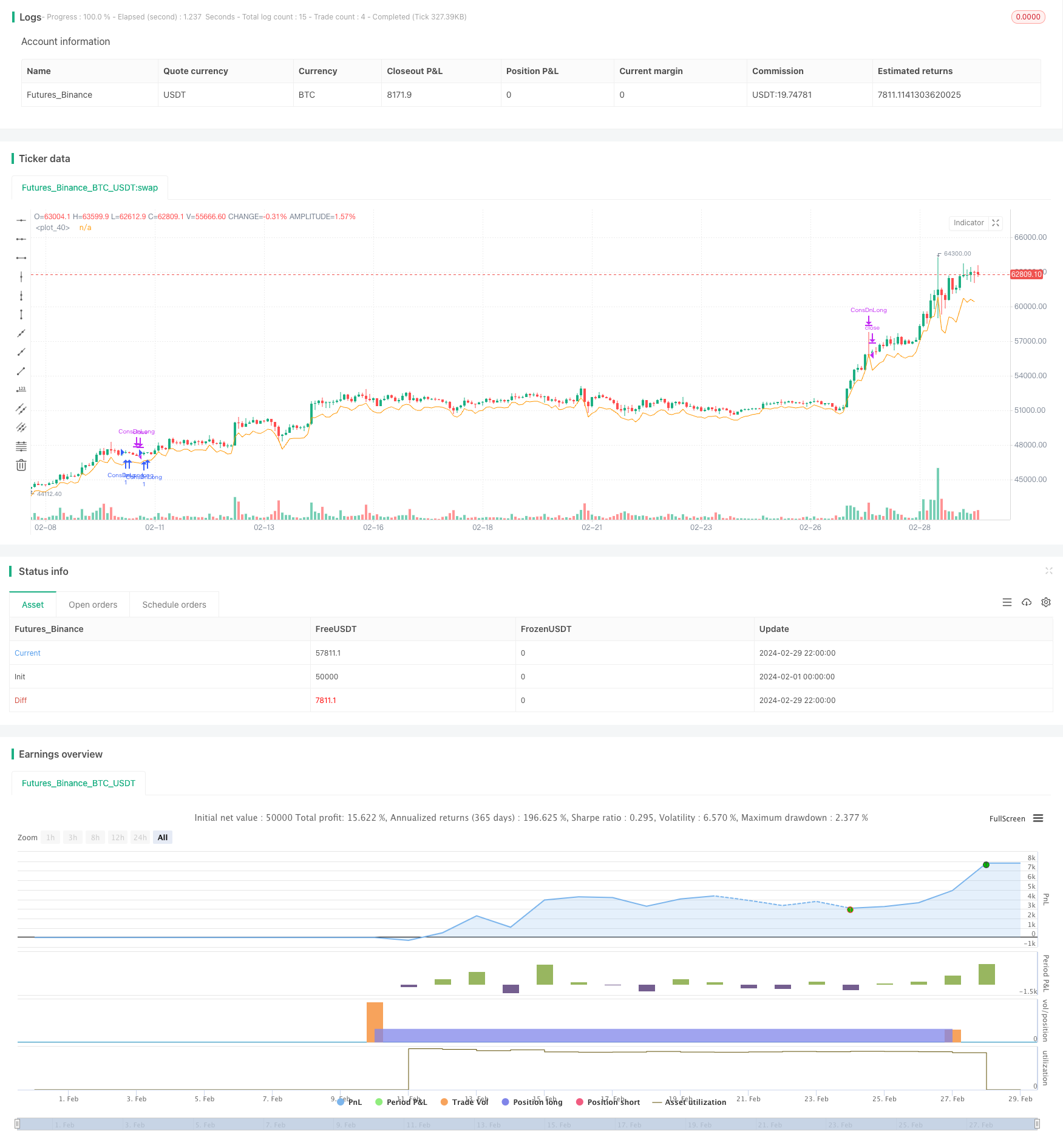The width and height of the screenshot is (1063, 1148).
Task: Click the cloud download icon in Status info
Action: pos(1027,602)
